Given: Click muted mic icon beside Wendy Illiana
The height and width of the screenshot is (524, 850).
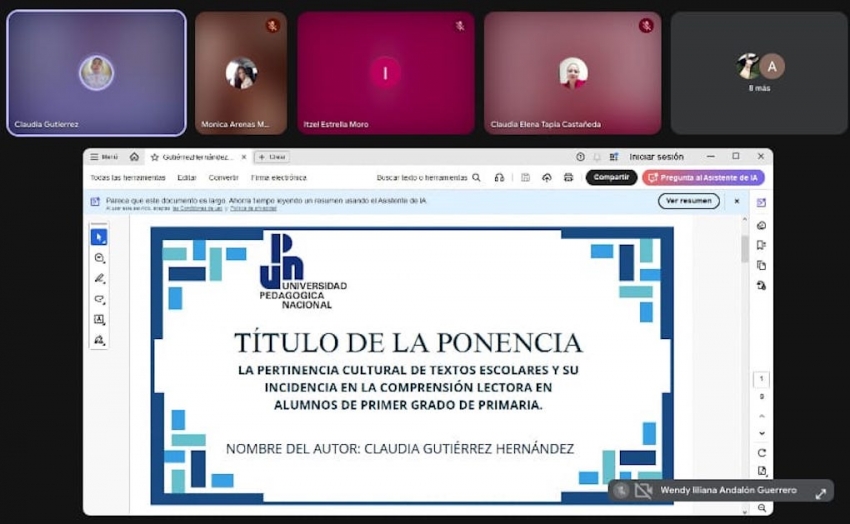Looking at the screenshot, I should [621, 491].
